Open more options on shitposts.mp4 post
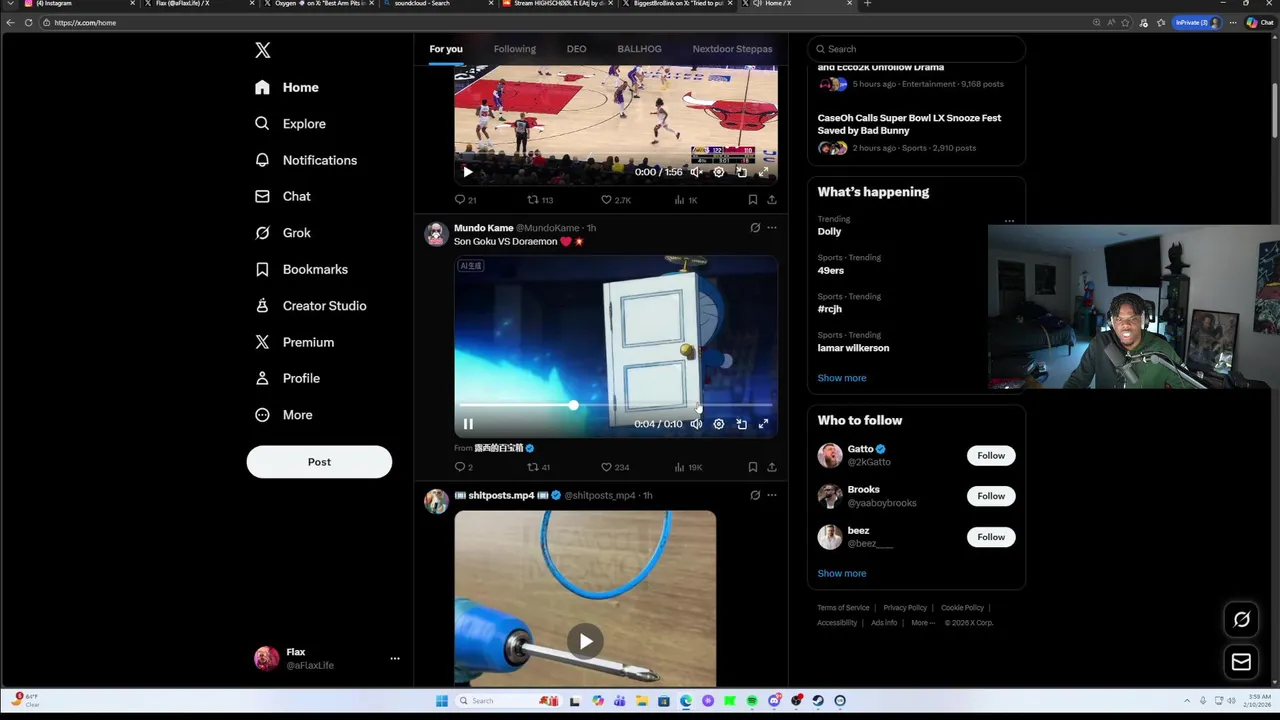The image size is (1280, 720). [x=771, y=495]
